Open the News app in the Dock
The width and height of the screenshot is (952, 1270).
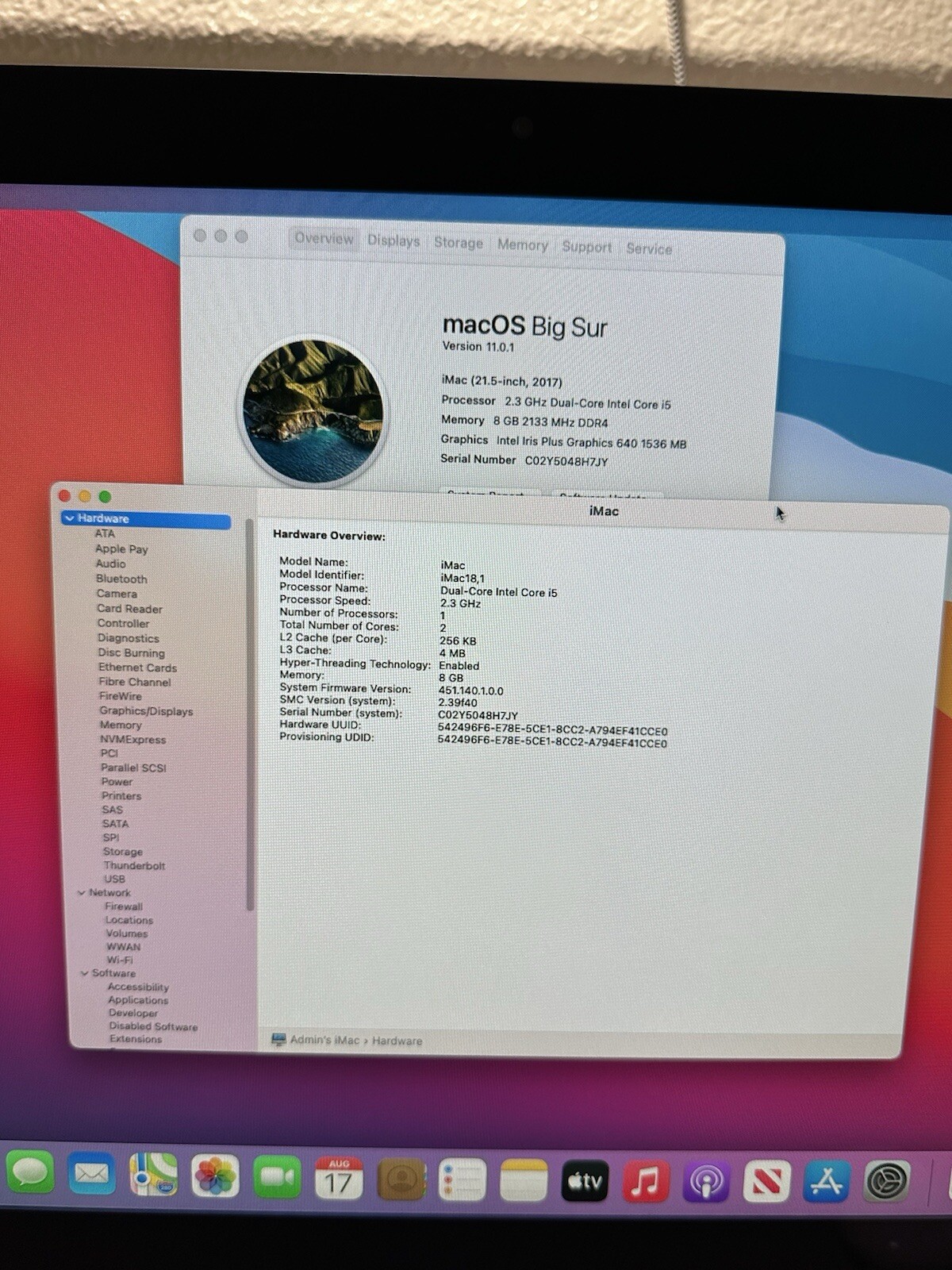click(x=766, y=1183)
